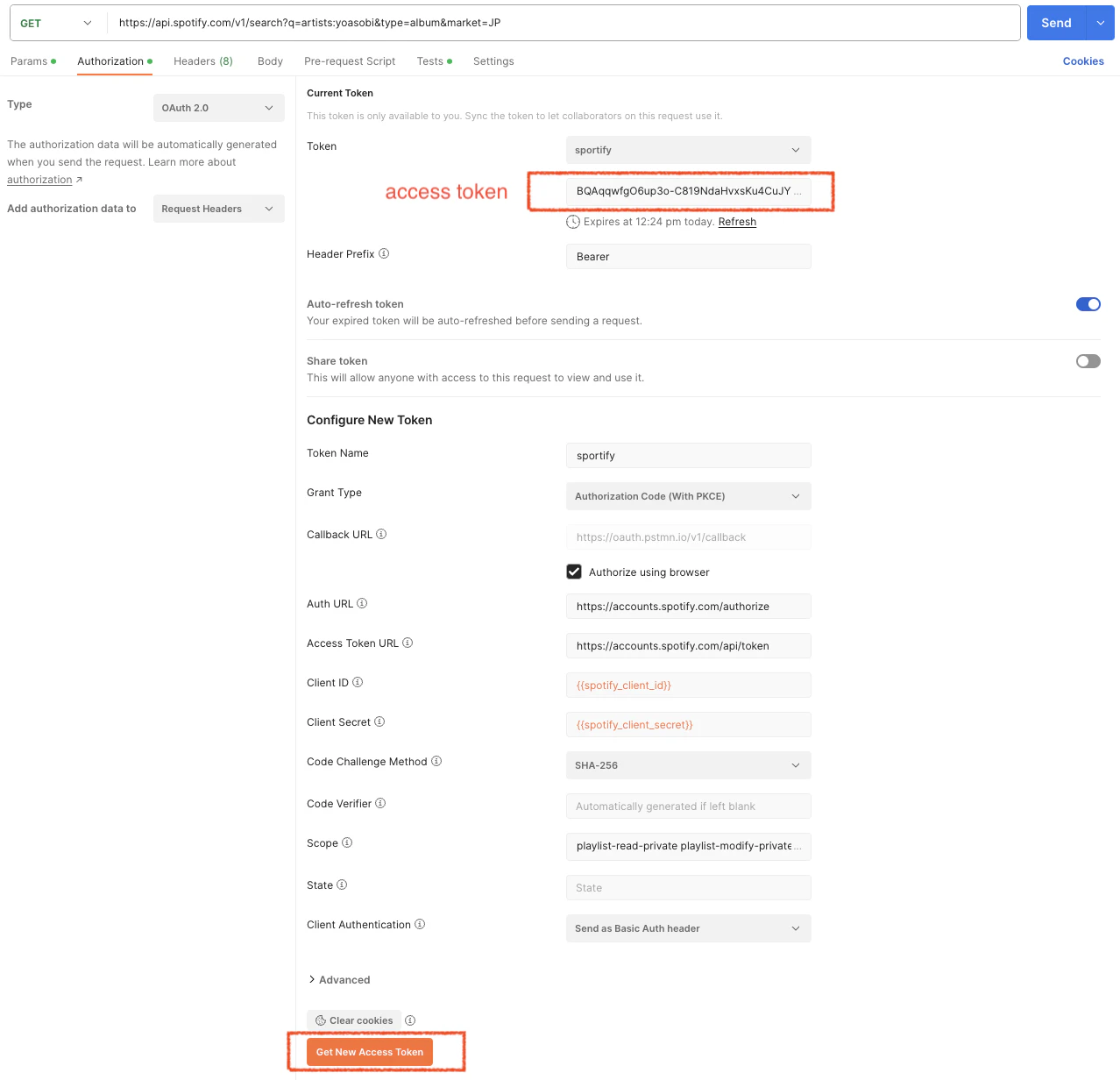Click the Client ID variable field
Screen dimensions: 1120x1080
pyautogui.click(x=689, y=686)
